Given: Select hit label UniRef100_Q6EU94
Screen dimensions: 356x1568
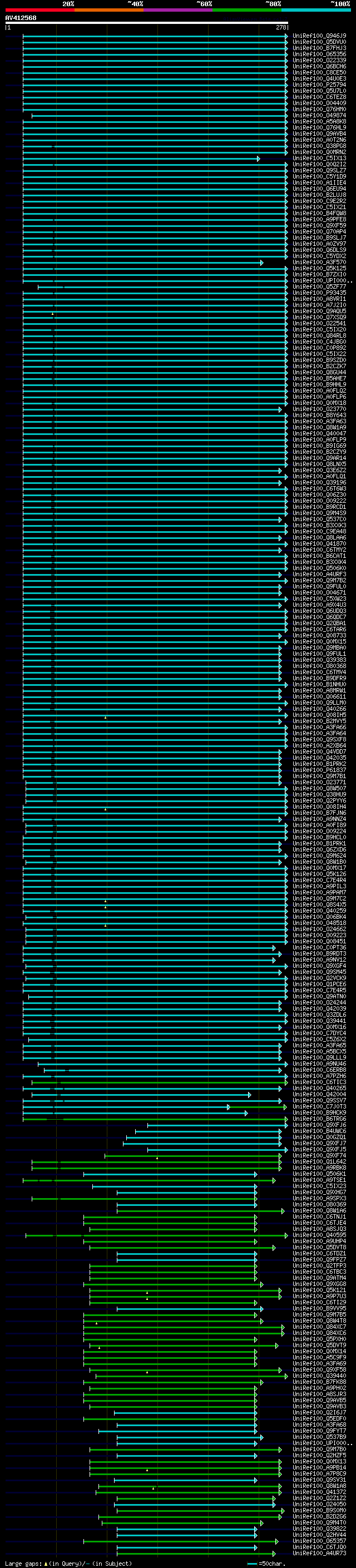Looking at the screenshot, I should (x=319, y=189).
